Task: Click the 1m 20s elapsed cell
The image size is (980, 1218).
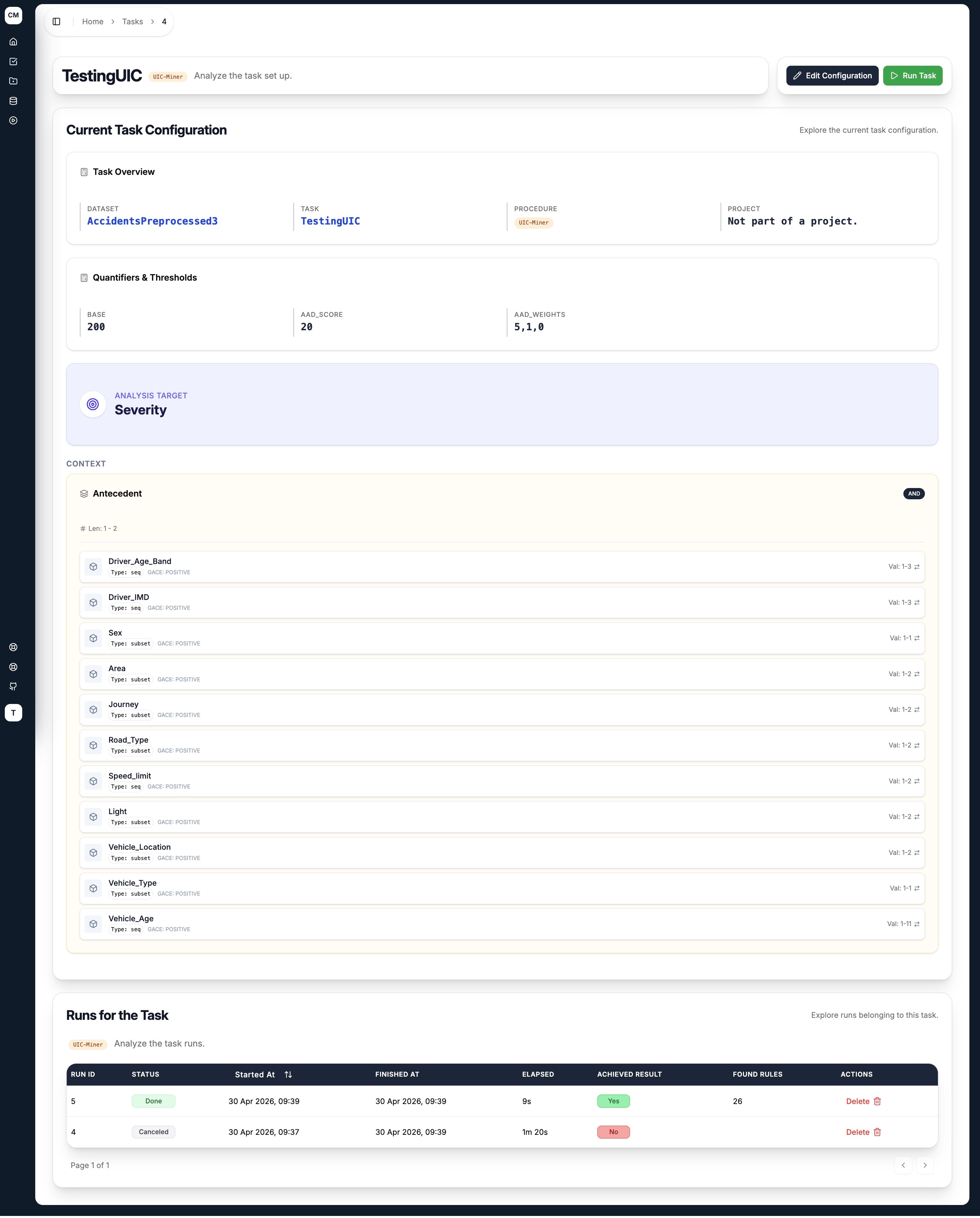Action: 535,1133
